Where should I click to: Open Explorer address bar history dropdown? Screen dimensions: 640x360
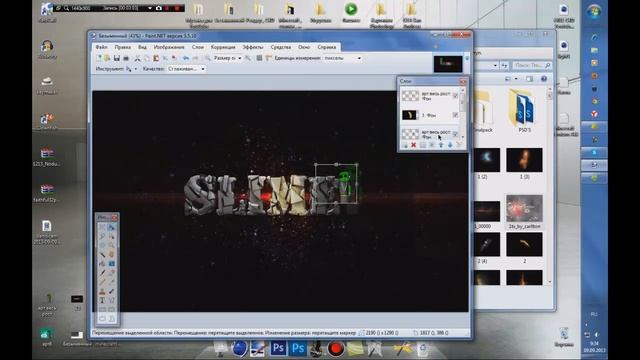click(x=495, y=65)
